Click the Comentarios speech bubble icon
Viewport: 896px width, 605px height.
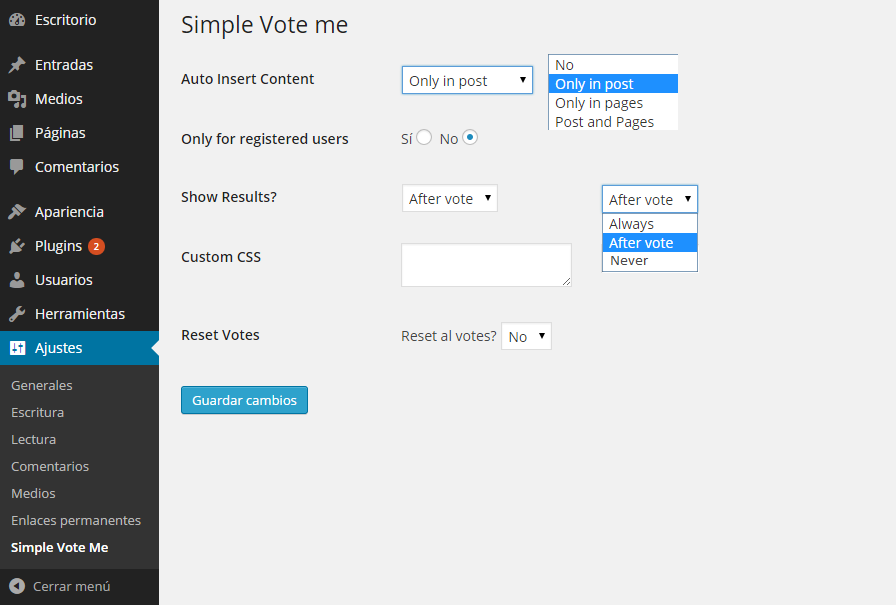click(x=17, y=167)
